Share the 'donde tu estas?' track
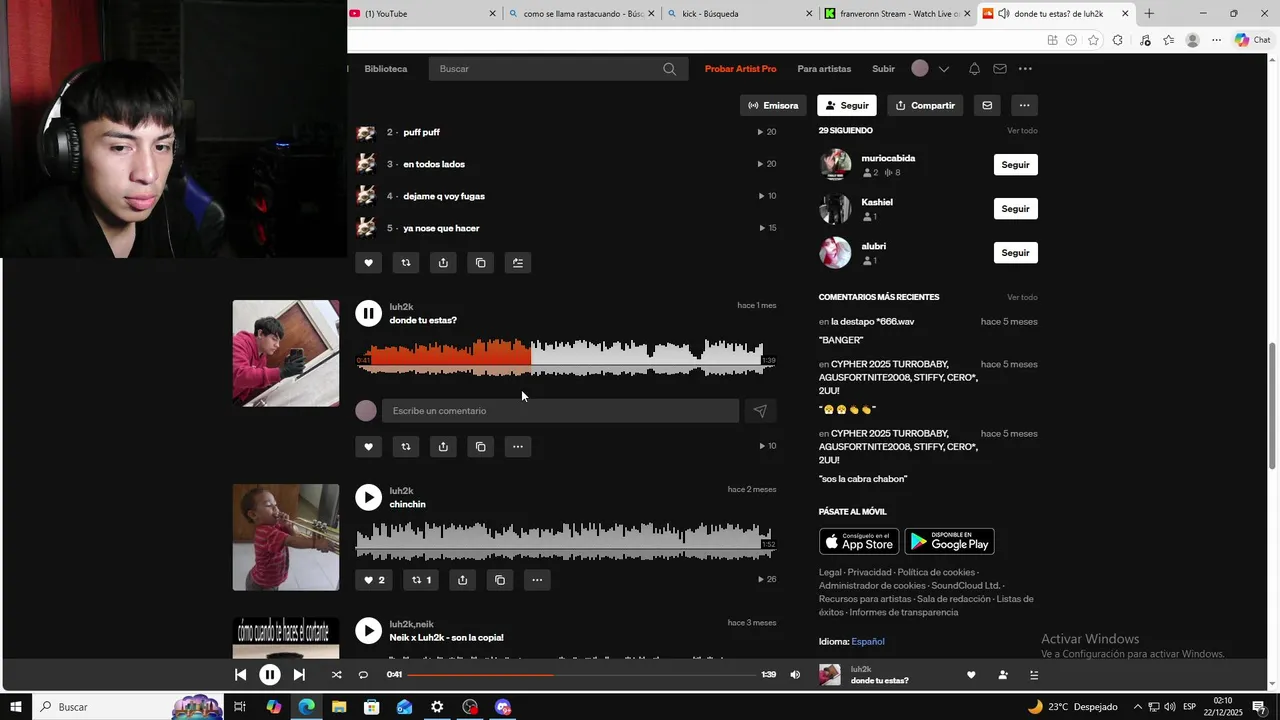 click(x=443, y=446)
